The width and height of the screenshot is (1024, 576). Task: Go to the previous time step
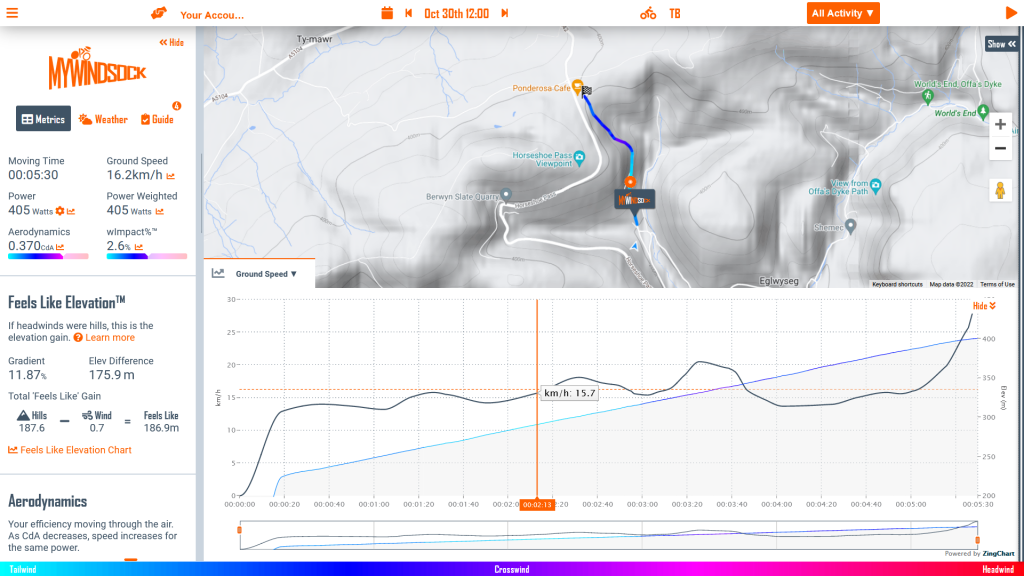408,13
